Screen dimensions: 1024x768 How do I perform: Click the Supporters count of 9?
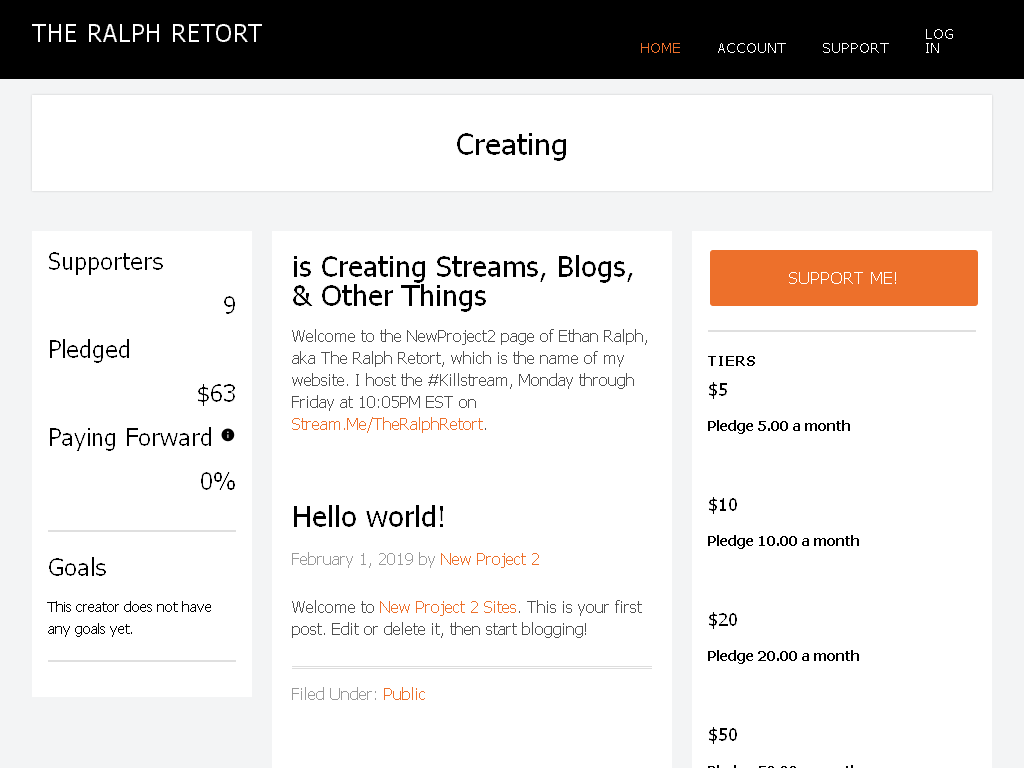[229, 305]
